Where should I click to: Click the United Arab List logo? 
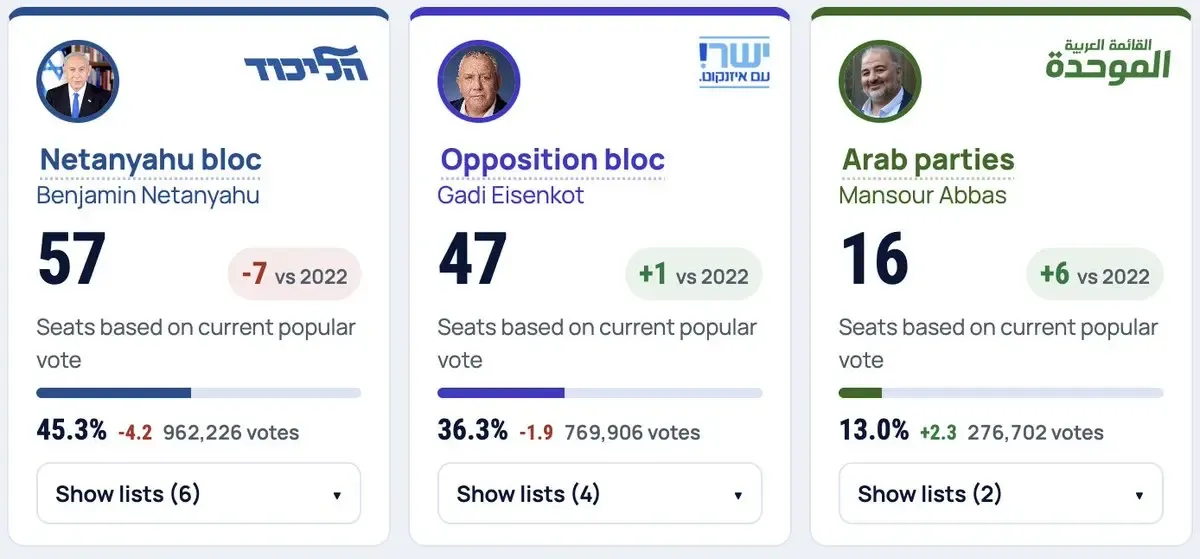click(x=1108, y=60)
